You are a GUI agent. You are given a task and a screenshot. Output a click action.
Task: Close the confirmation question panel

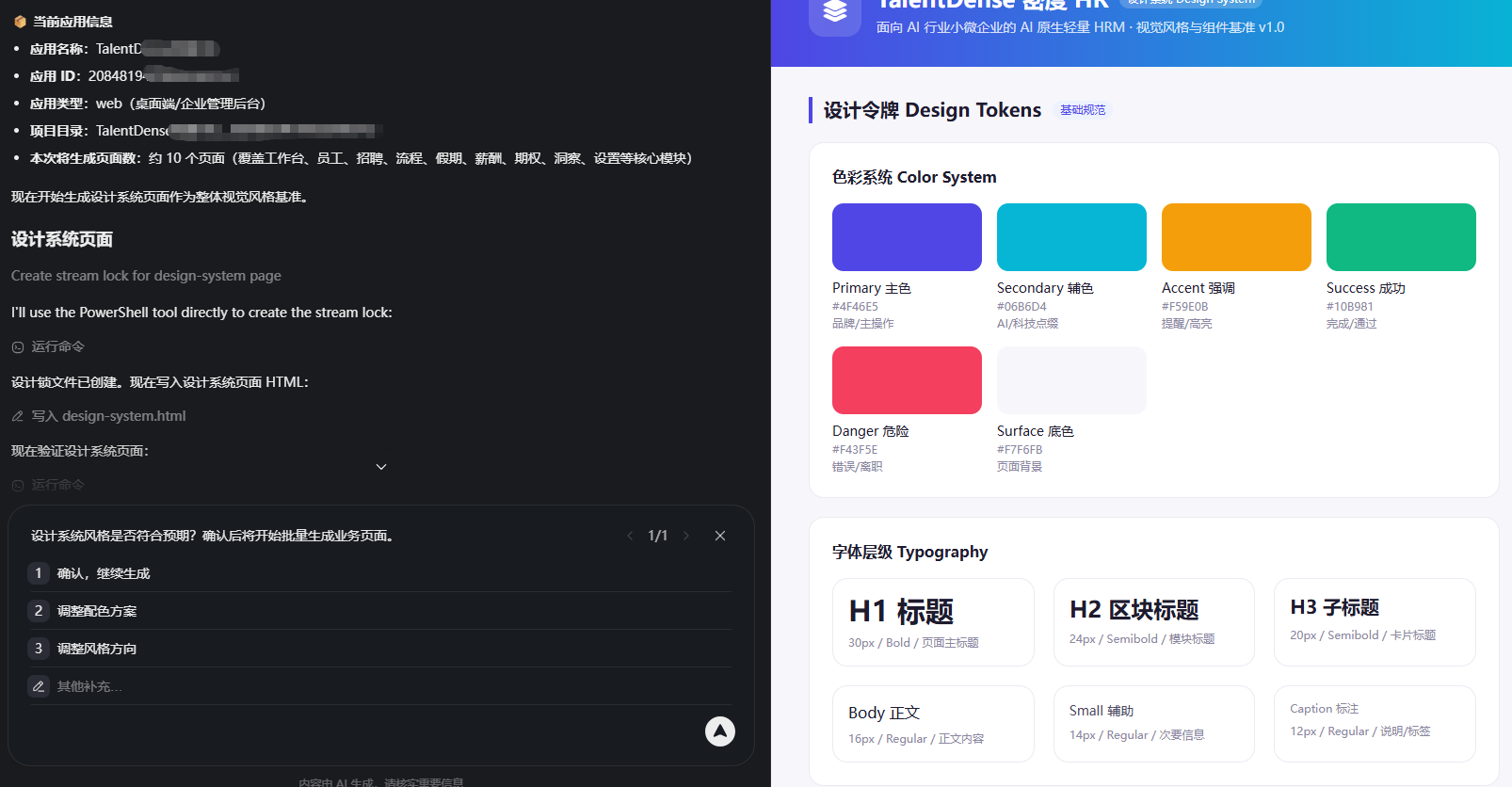point(720,536)
